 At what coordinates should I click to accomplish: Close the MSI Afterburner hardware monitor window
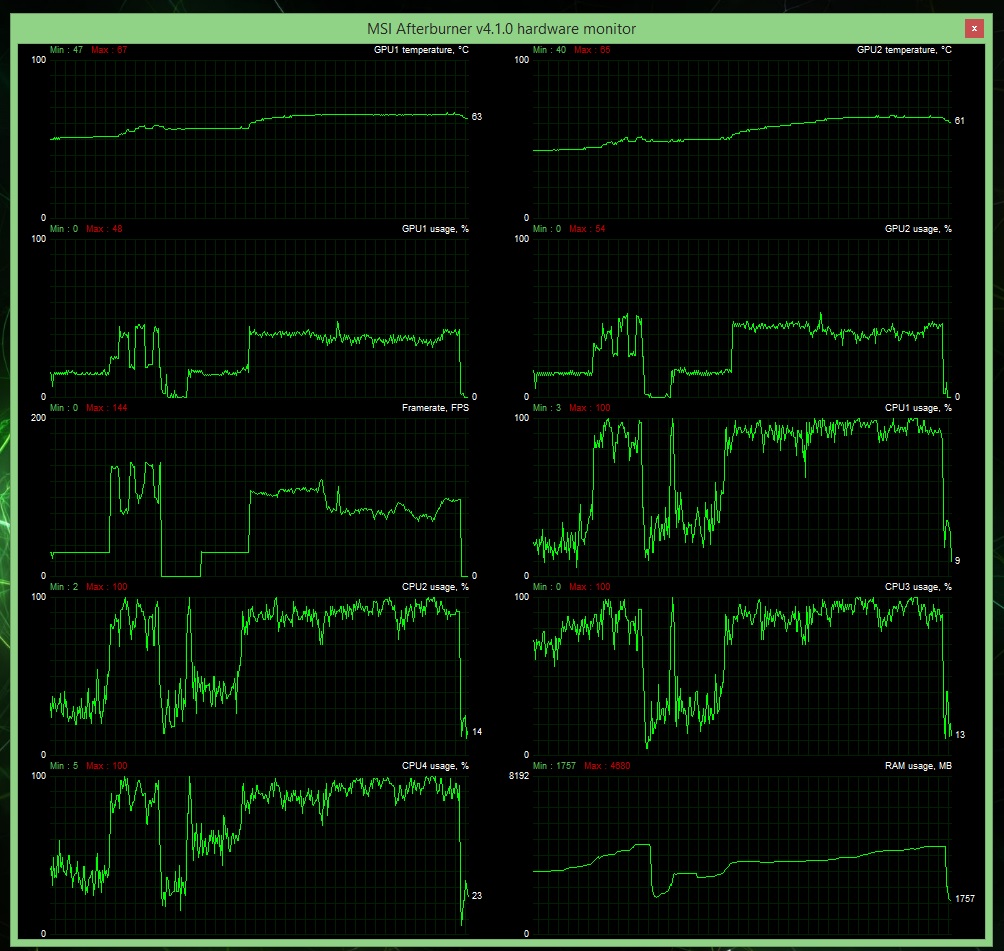974,28
